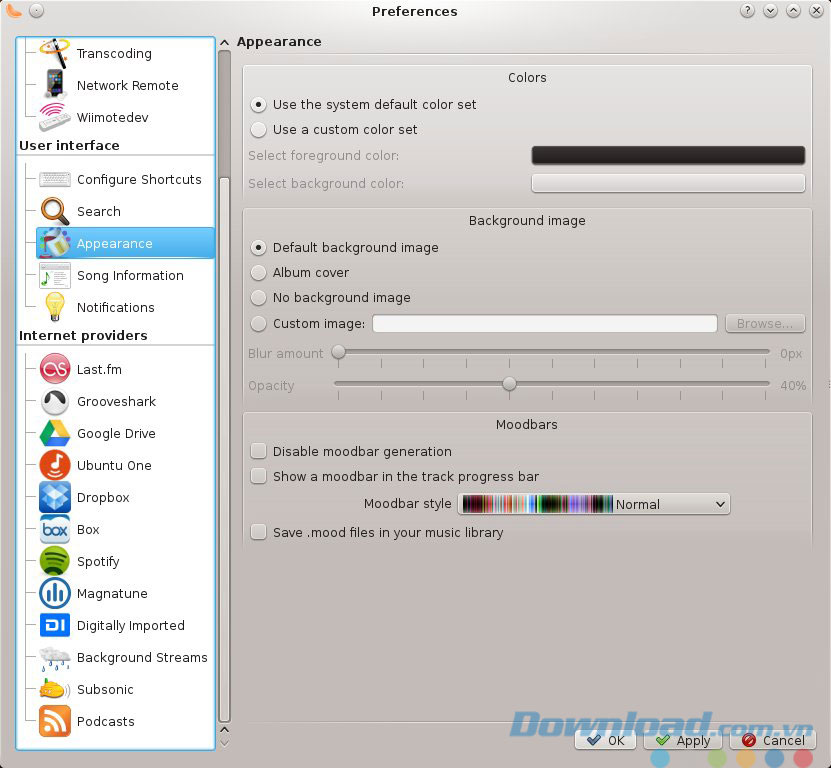Click the Cancel button

click(x=772, y=741)
